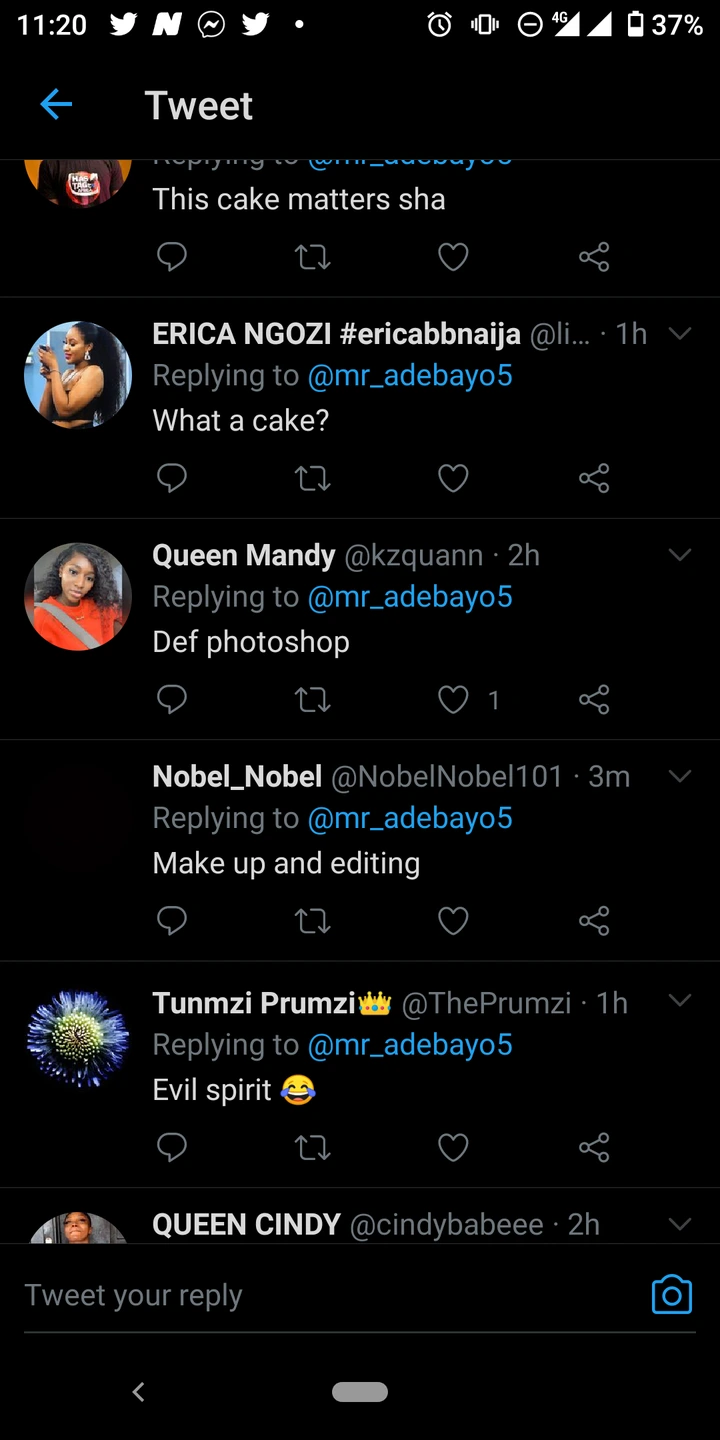This screenshot has width=720, height=1440.
Task: Share the 'This cake matters sha' tweet
Action: 593,258
